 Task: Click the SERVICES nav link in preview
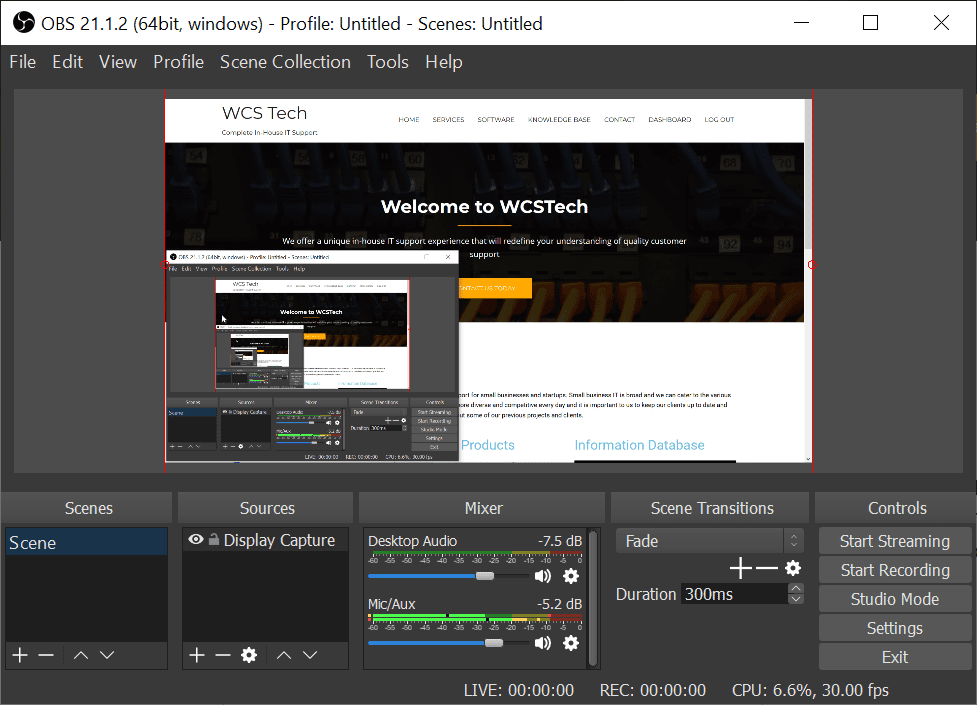point(448,120)
